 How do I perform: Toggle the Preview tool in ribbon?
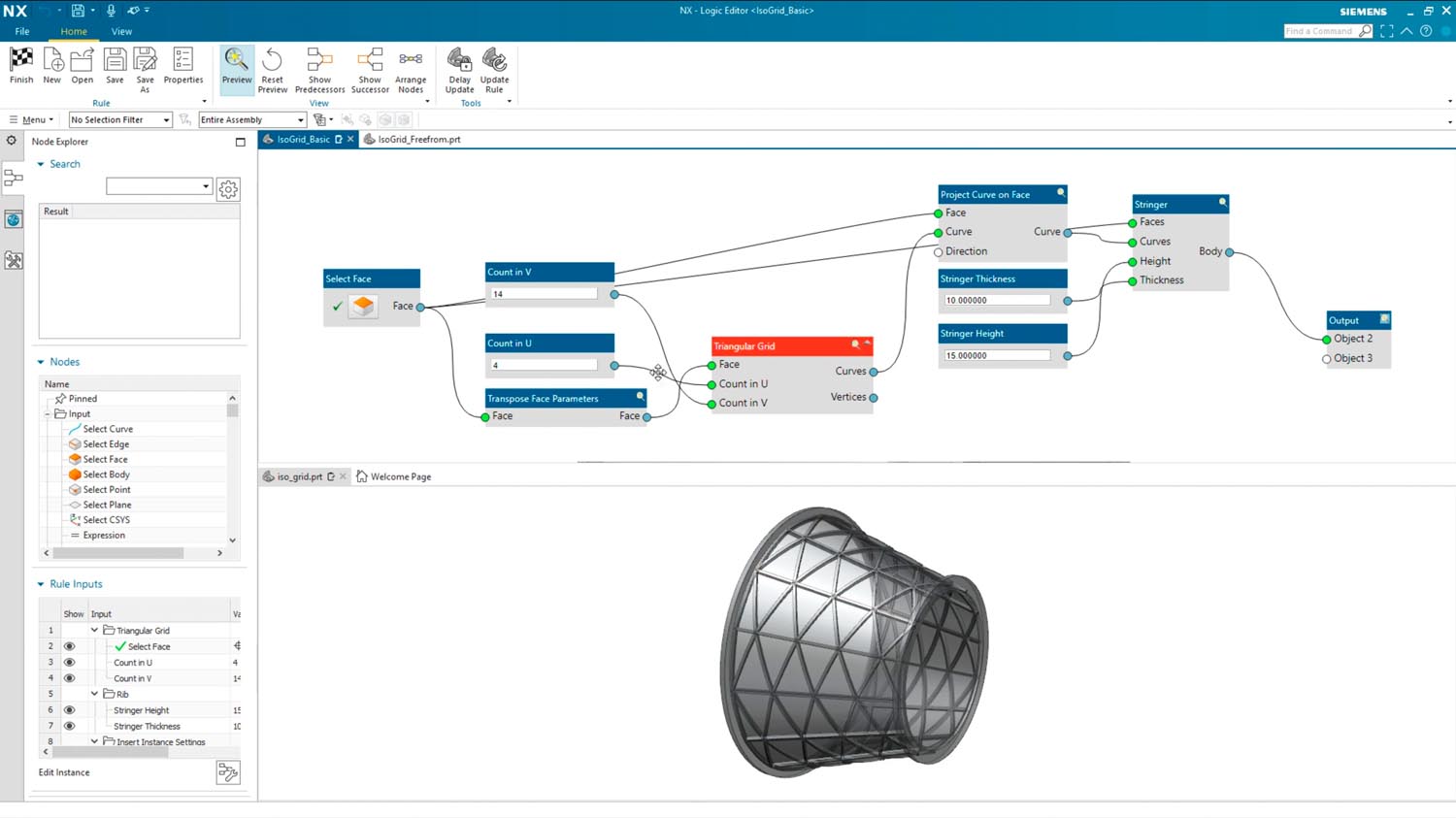(237, 60)
